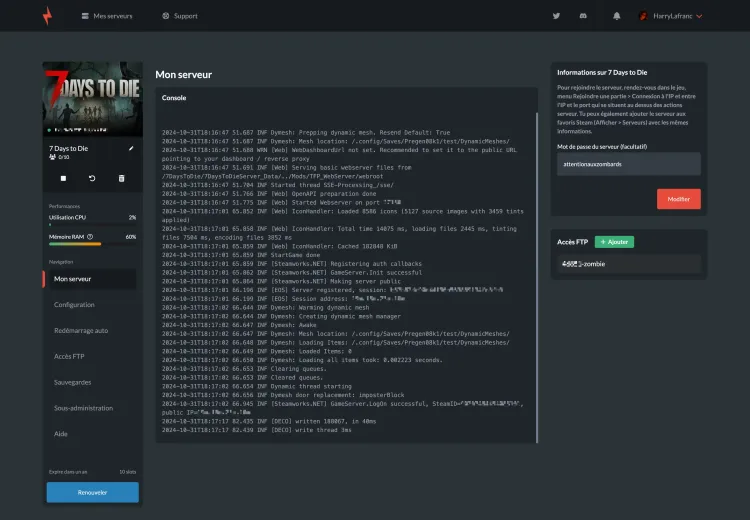Screen dimensions: 750x520
Task: Delete the server with the trash icon
Action: coord(121,178)
